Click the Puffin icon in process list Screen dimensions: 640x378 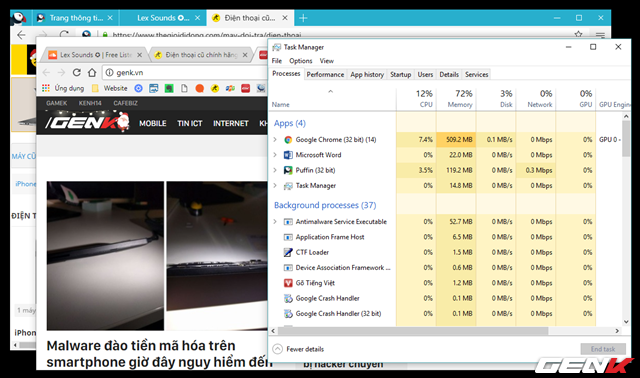pyautogui.click(x=288, y=170)
